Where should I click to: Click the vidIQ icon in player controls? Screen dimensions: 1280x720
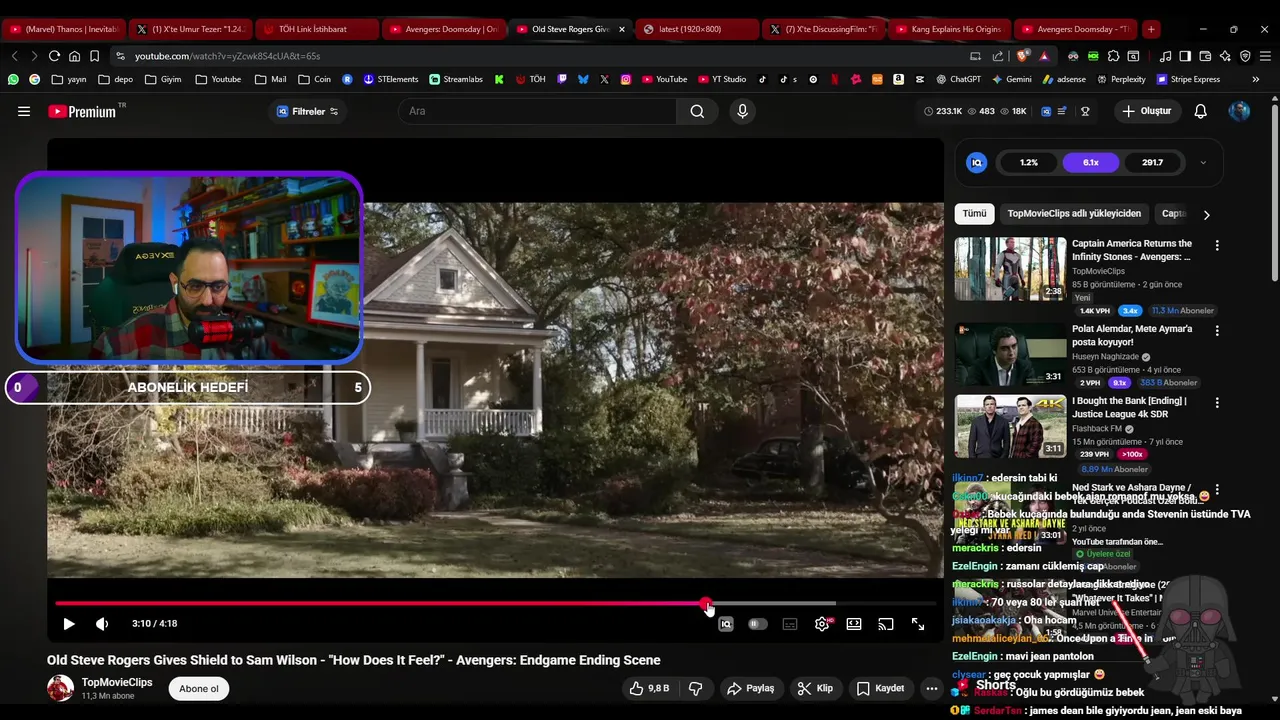point(726,624)
